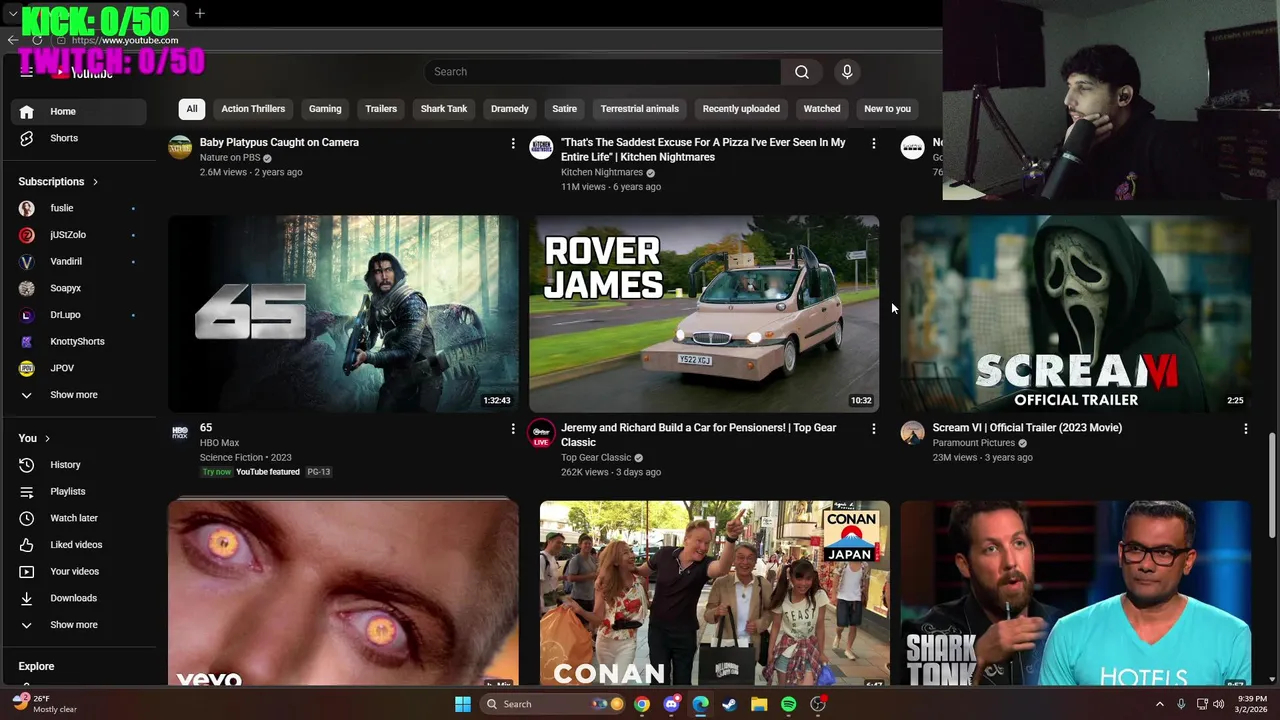Open Google Chrome from the taskbar
Image resolution: width=1280 pixels, height=720 pixels.
[x=642, y=704]
